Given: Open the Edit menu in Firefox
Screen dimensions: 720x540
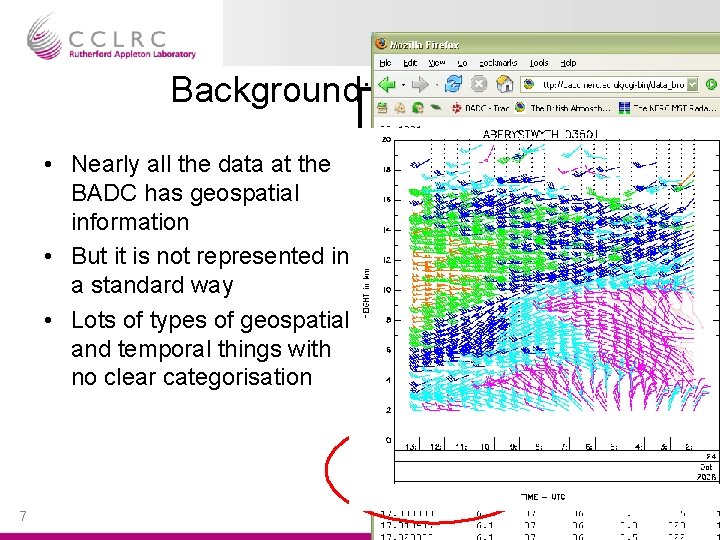Looking at the screenshot, I should point(410,63).
